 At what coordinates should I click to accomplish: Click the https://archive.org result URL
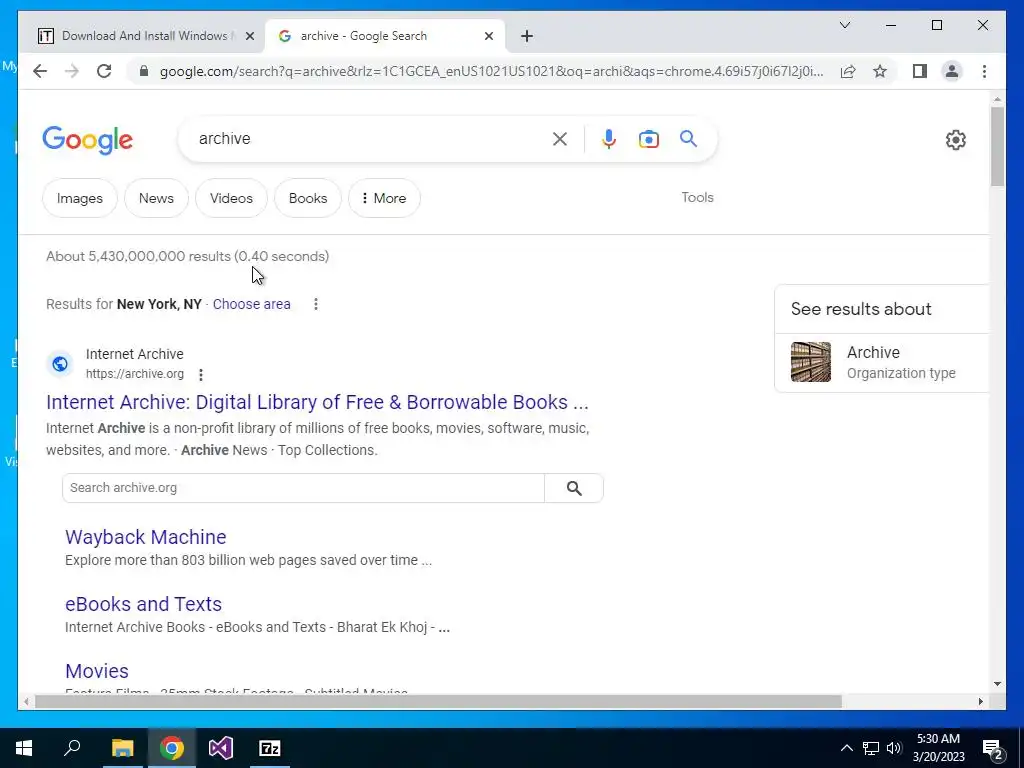pyautogui.click(x=135, y=374)
